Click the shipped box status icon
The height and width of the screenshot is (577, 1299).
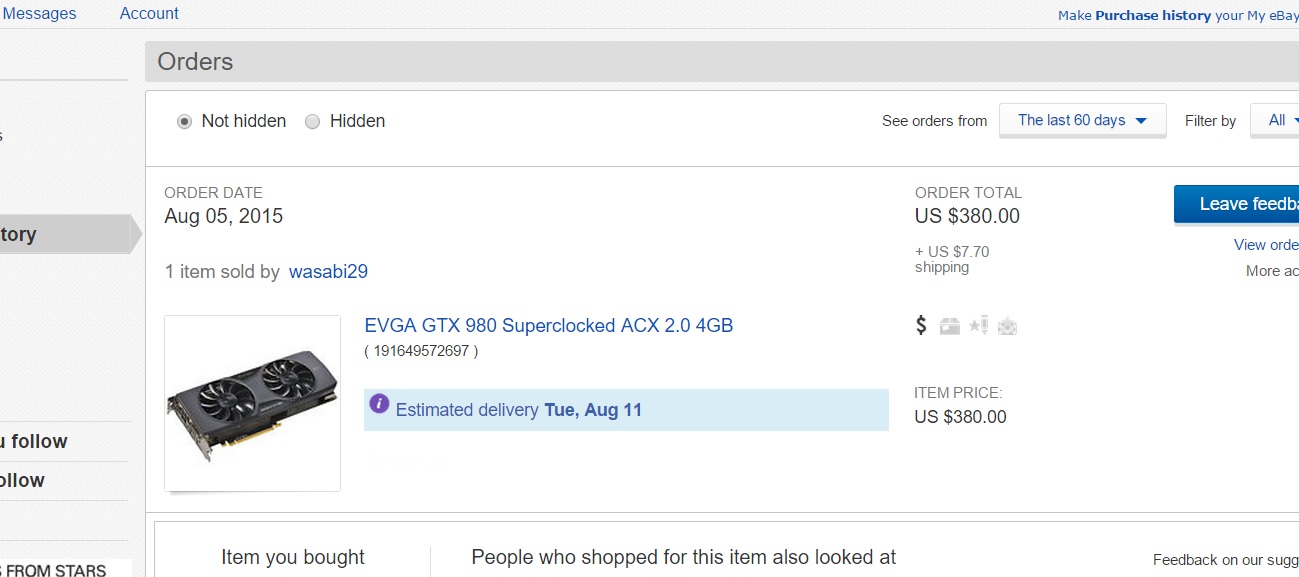[x=950, y=326]
